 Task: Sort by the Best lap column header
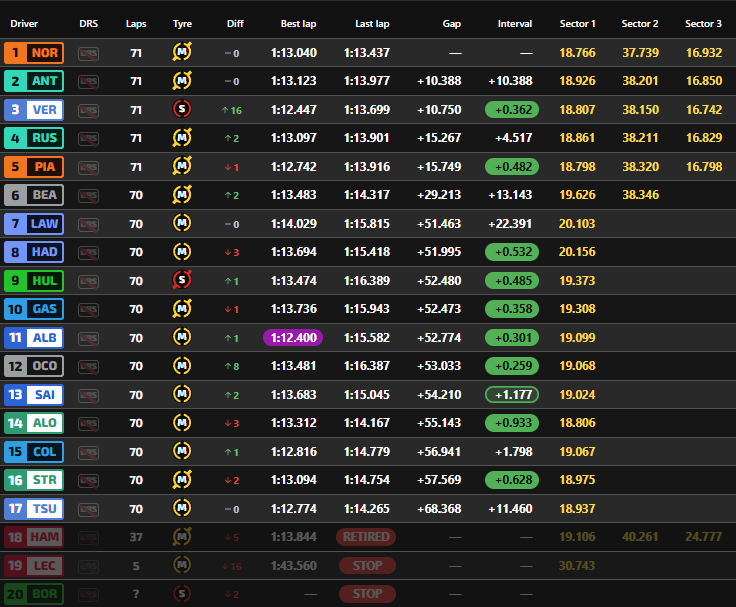coord(299,23)
